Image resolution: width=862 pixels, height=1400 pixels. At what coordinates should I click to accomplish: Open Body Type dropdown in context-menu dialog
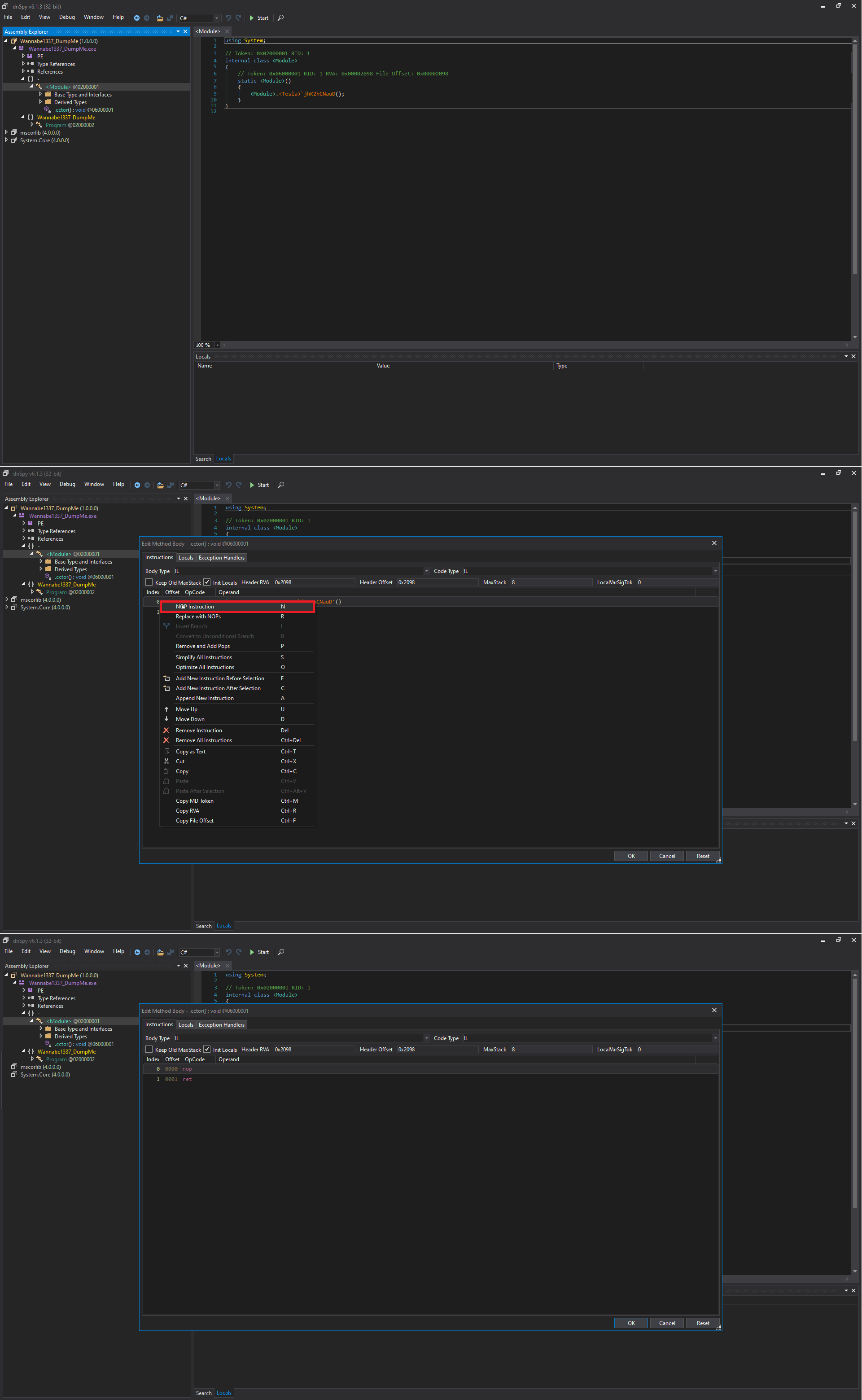coord(426,571)
